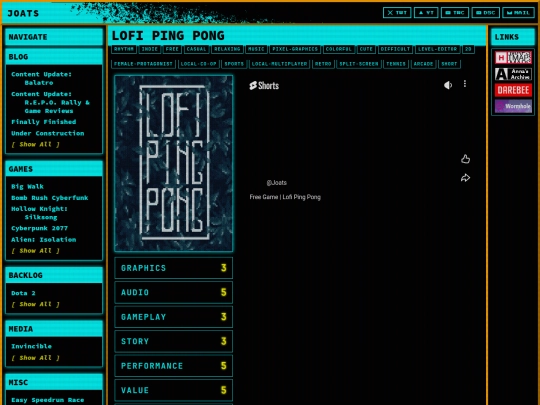
Task: Open Bomb Rush Cyberfunk game page
Action: click(x=50, y=198)
